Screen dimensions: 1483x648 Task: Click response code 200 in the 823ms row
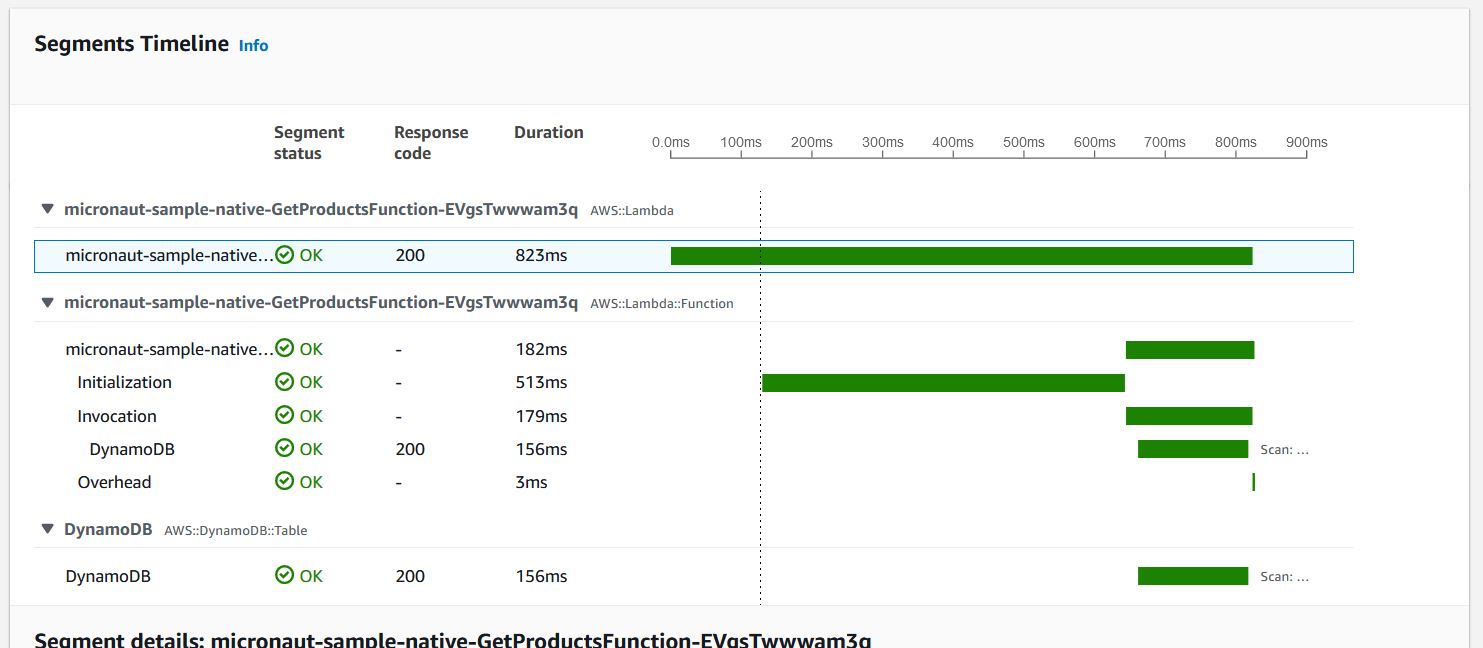[x=410, y=255]
